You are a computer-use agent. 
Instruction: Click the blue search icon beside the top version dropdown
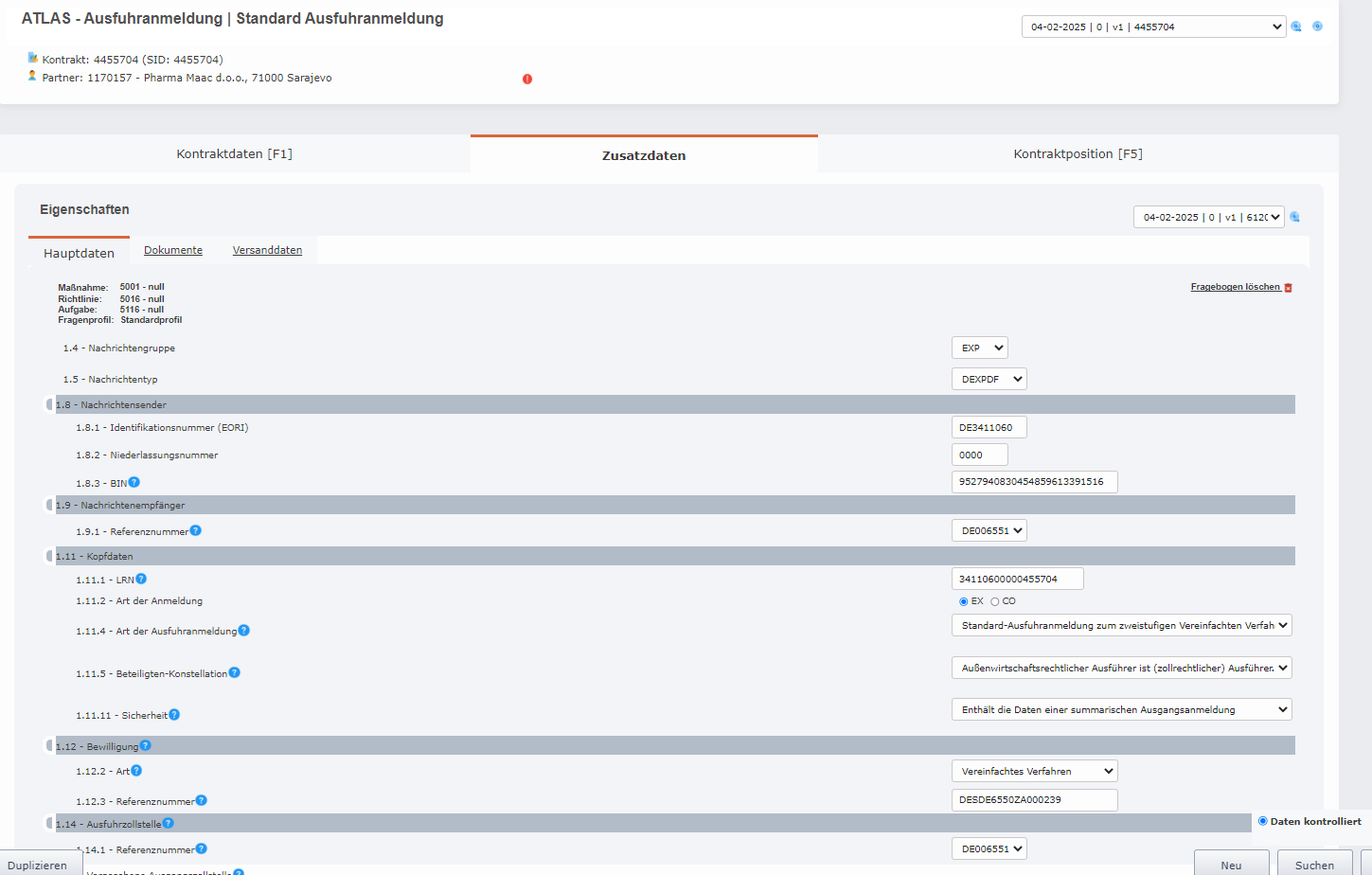[x=1296, y=26]
